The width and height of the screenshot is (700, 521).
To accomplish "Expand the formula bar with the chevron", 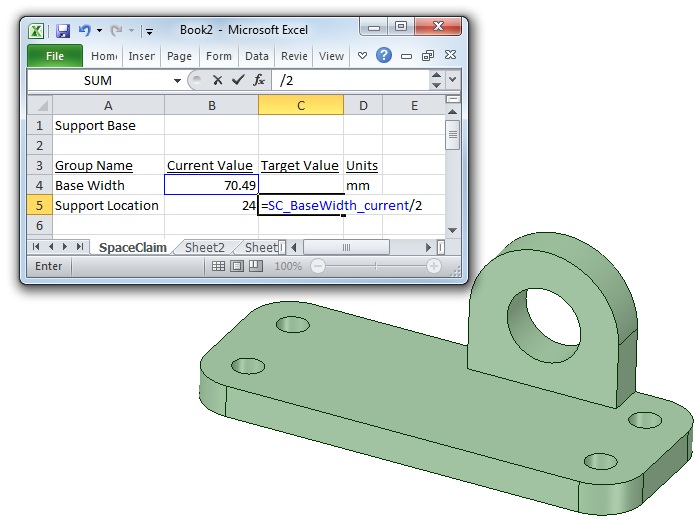I will [453, 79].
